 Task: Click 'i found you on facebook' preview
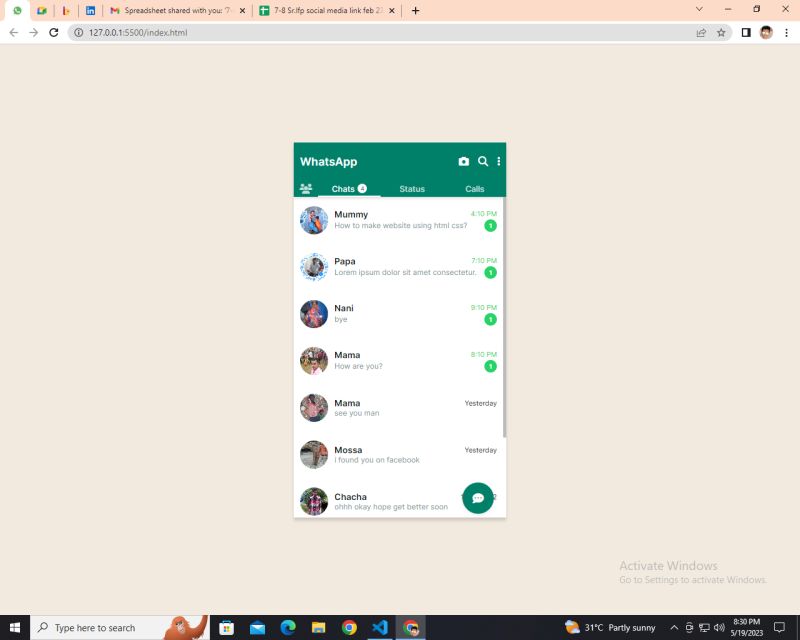pyautogui.click(x=377, y=460)
